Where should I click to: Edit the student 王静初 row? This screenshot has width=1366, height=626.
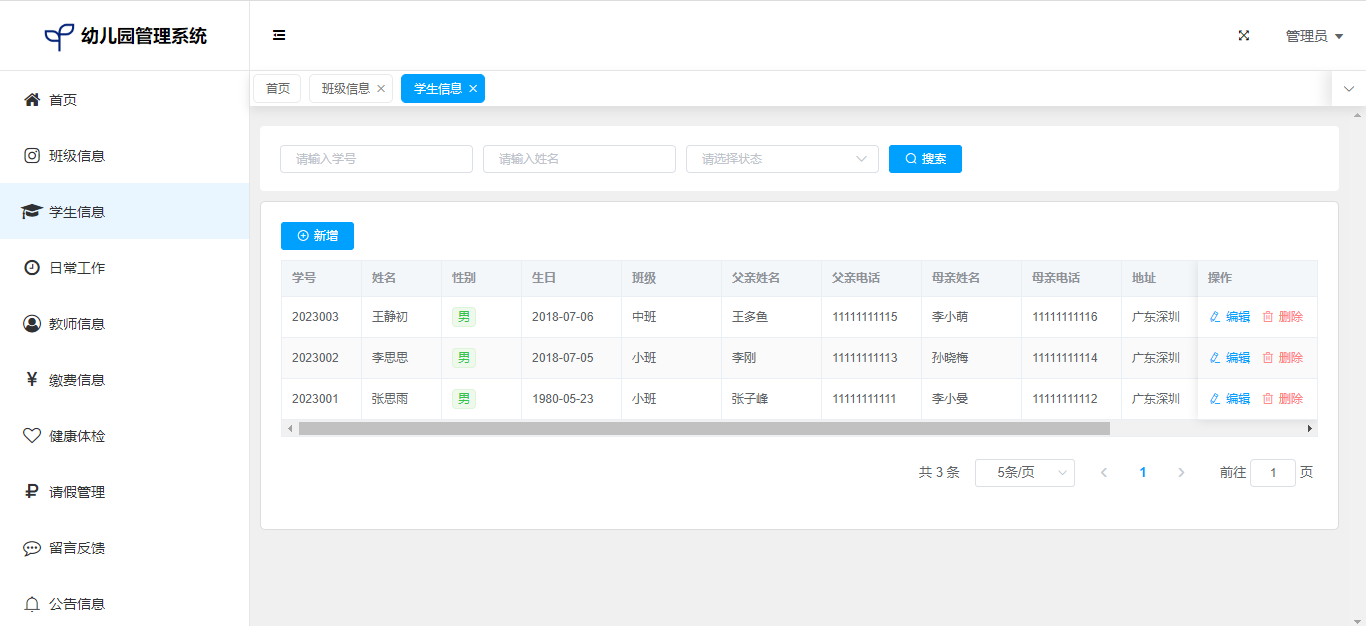1230,317
